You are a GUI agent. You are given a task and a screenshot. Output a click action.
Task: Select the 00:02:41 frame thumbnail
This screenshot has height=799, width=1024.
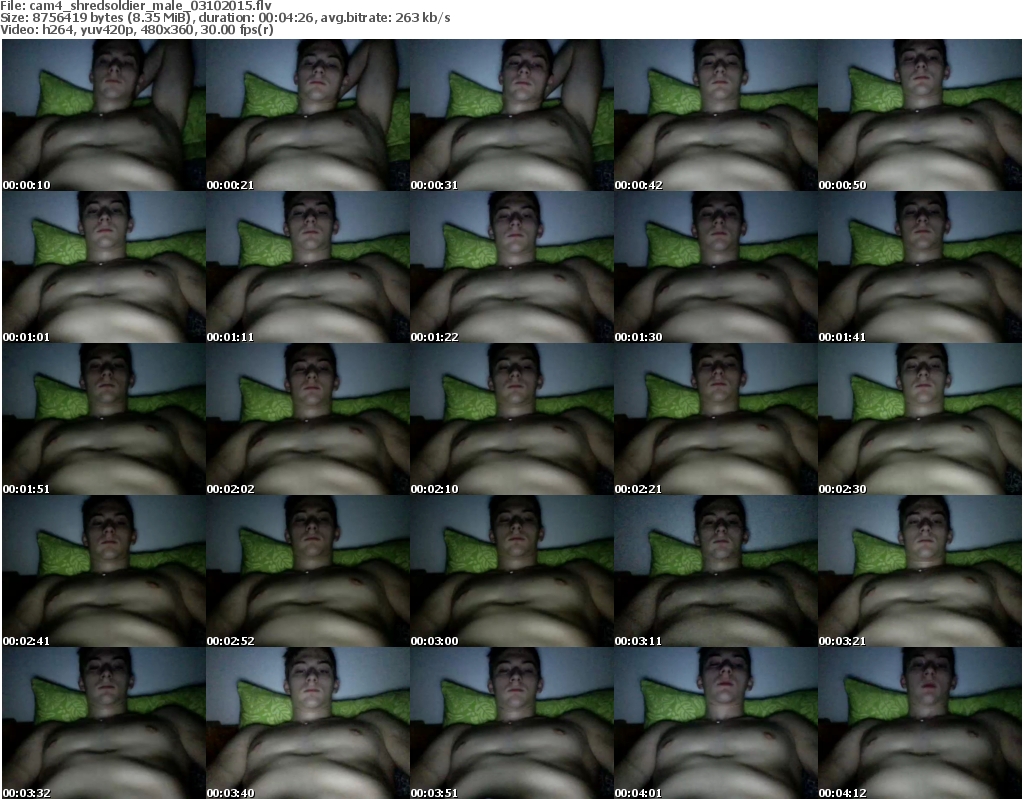coord(104,571)
